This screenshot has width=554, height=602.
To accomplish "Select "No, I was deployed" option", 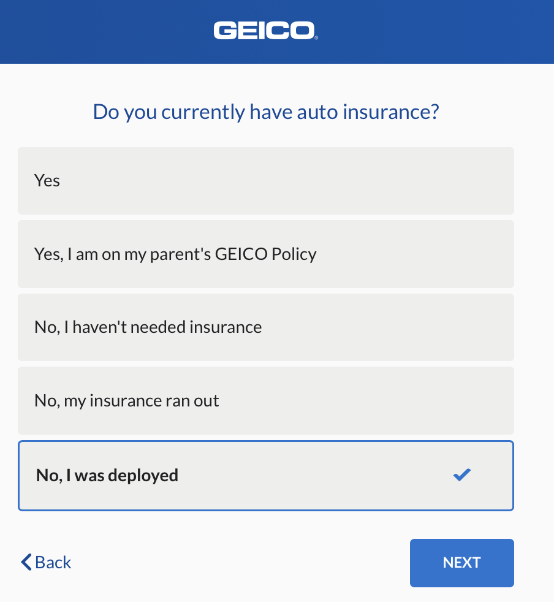I will [266, 476].
